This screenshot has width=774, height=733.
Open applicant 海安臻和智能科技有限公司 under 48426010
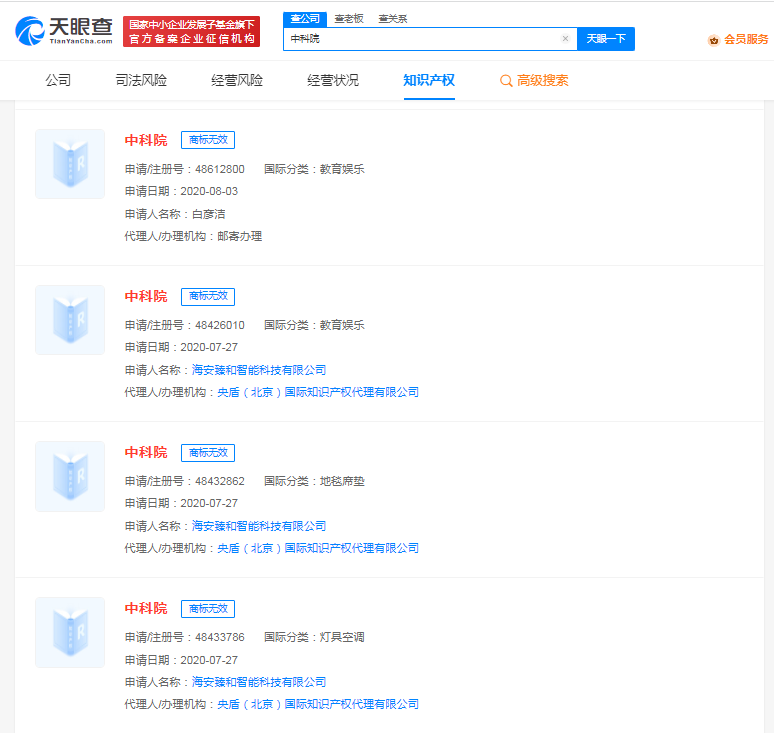259,370
